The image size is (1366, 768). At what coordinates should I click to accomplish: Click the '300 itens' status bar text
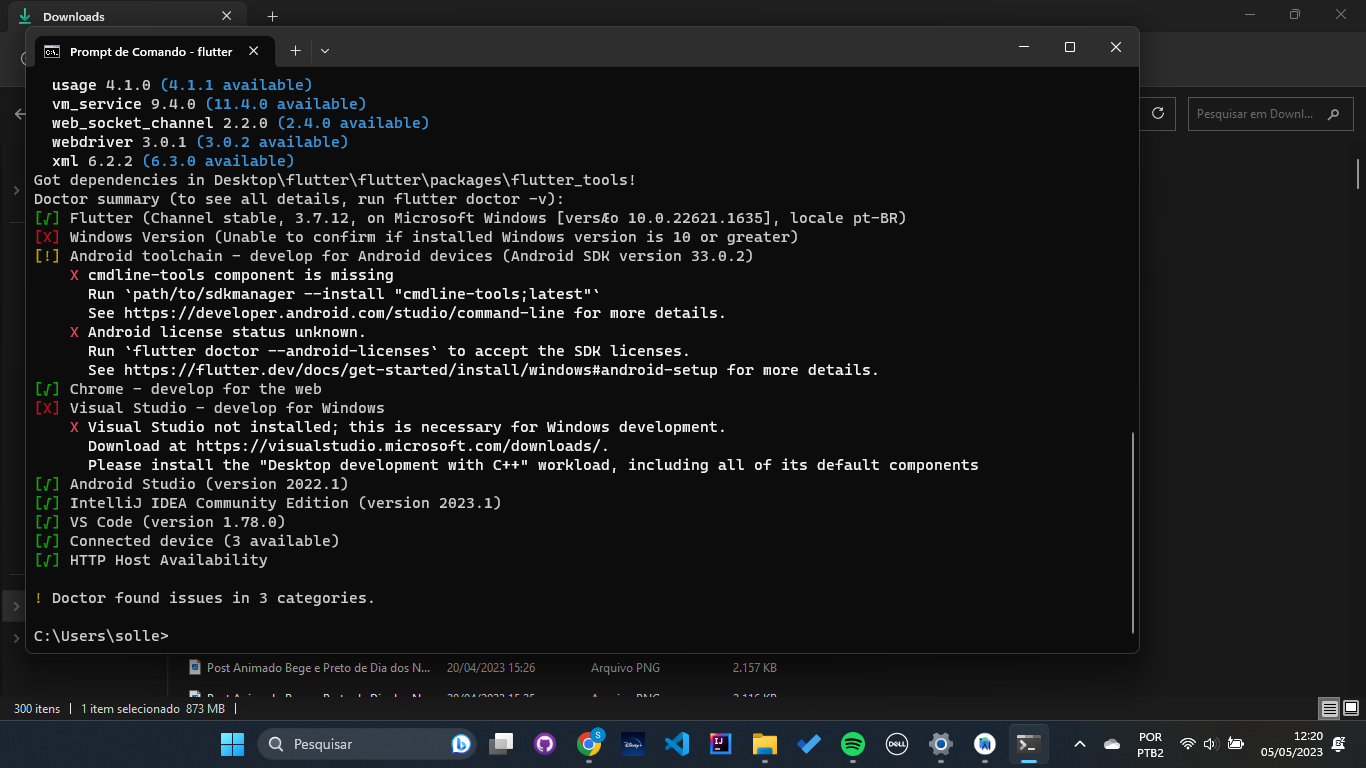pyautogui.click(x=37, y=709)
